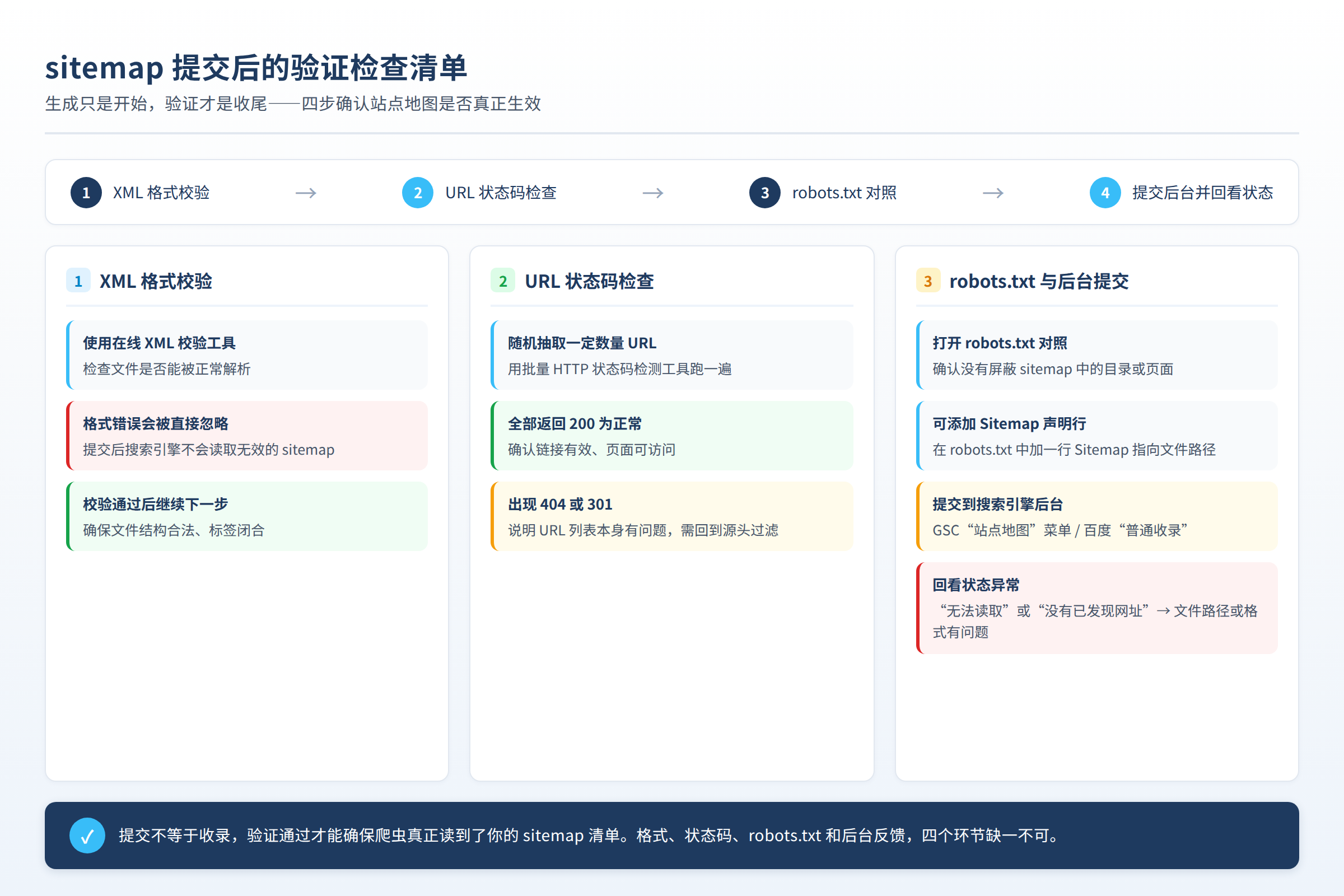Click the step 1 circle beside XML 格式校验
The image size is (1344, 896).
click(x=86, y=193)
